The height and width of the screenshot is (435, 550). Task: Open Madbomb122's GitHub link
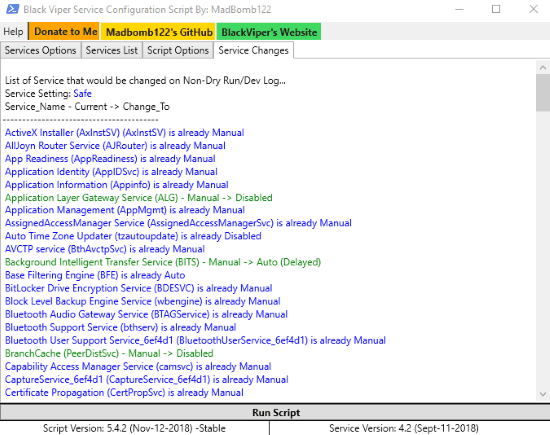tap(159, 32)
